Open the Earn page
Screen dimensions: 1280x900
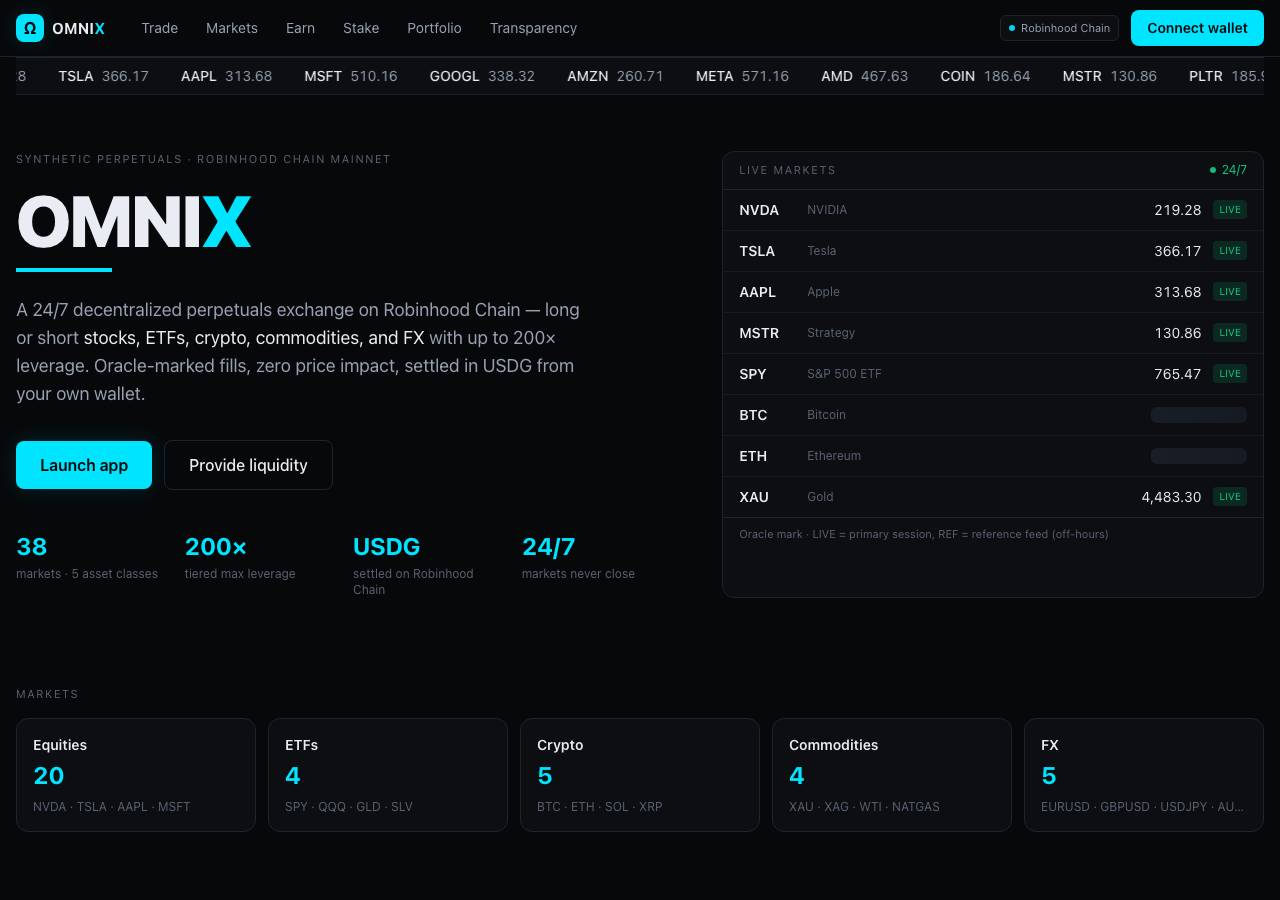click(300, 28)
